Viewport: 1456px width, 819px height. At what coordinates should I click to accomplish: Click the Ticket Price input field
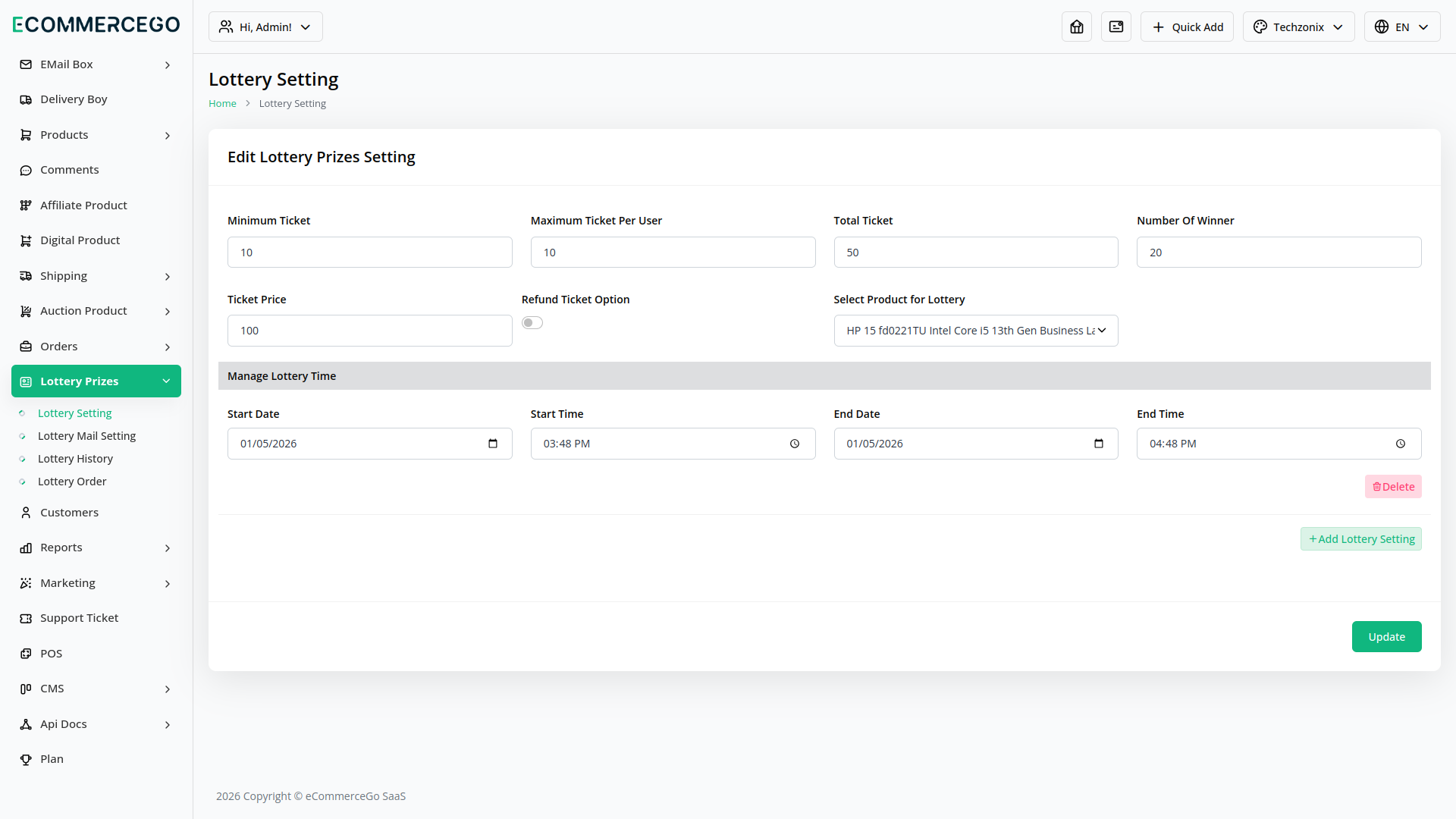tap(369, 331)
